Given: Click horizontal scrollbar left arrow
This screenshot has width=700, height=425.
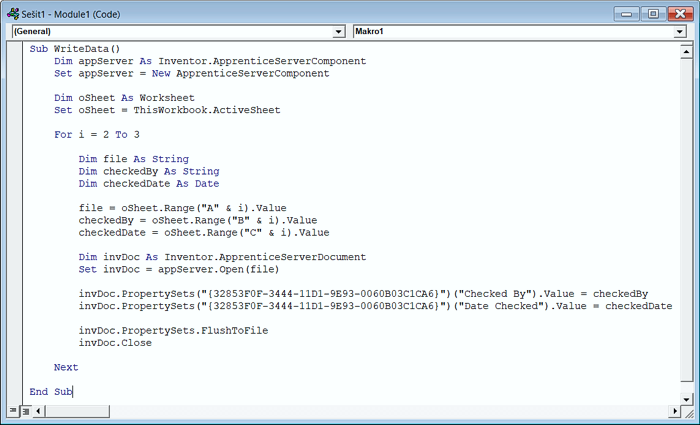Looking at the screenshot, I should point(39,411).
